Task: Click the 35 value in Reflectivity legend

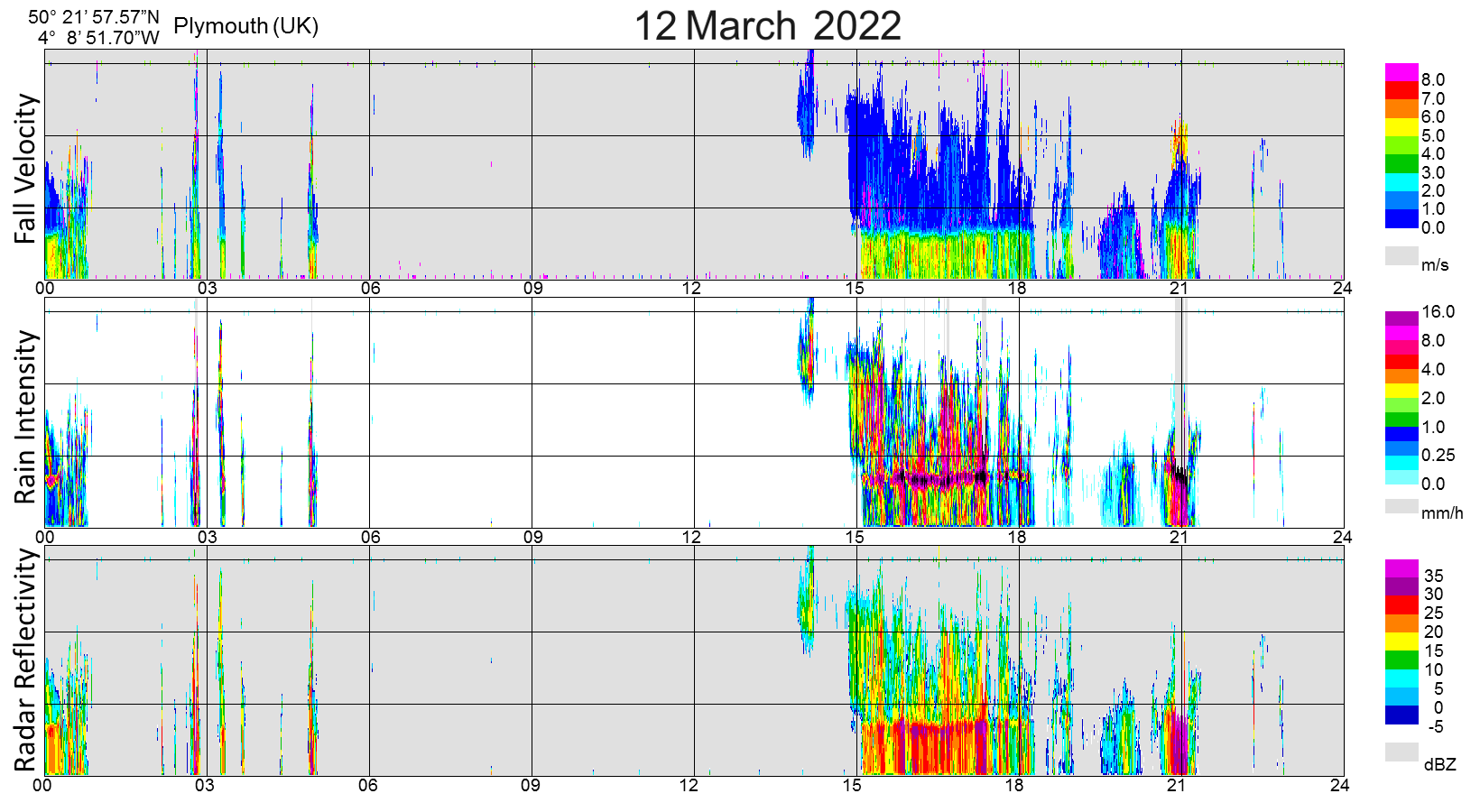Action: (x=1434, y=576)
